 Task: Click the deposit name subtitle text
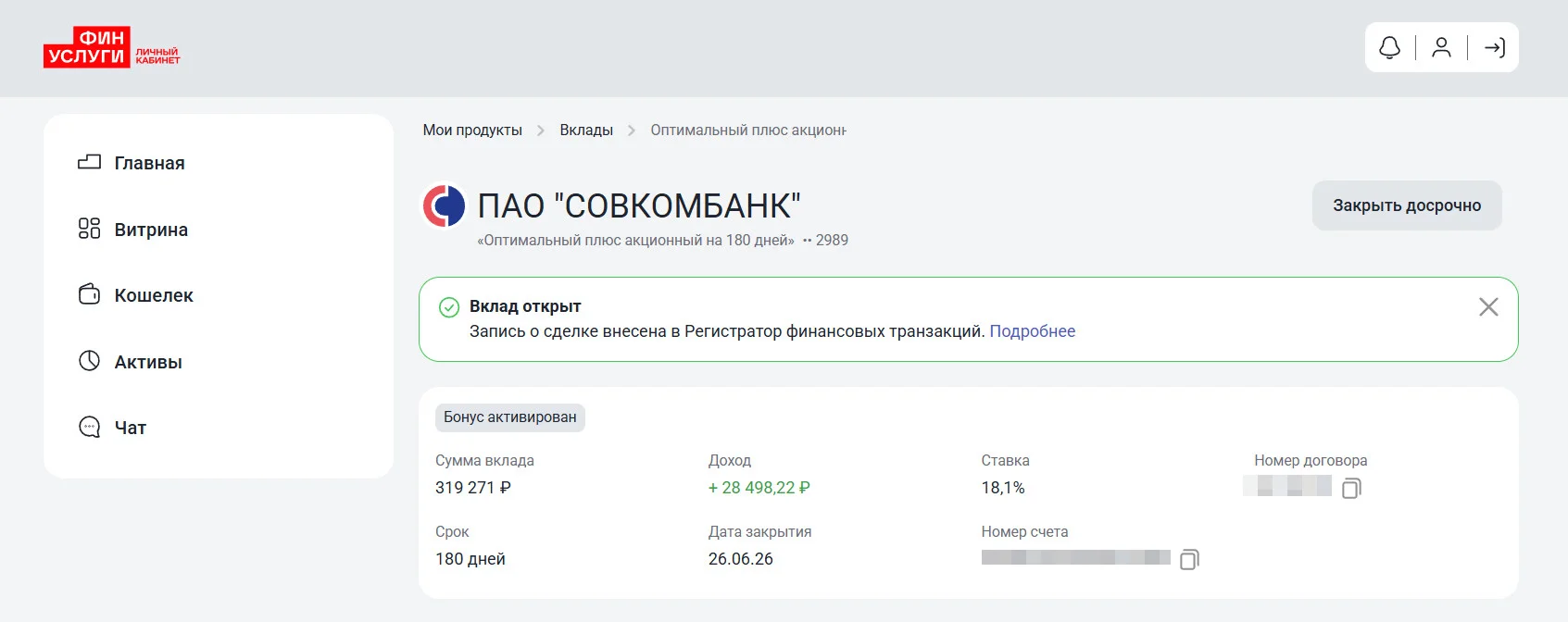pyautogui.click(x=635, y=241)
